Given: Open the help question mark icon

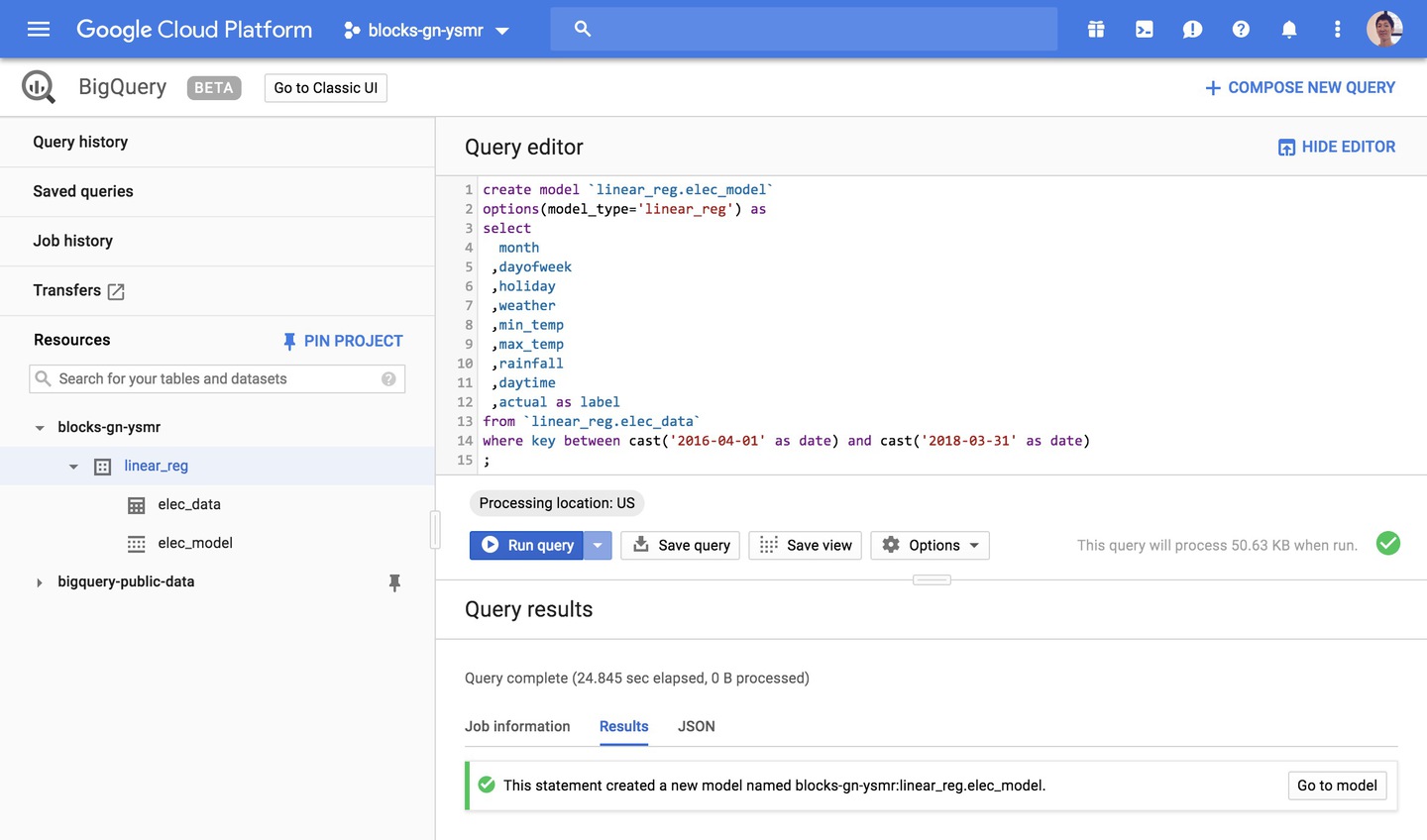Looking at the screenshot, I should pos(1241,30).
